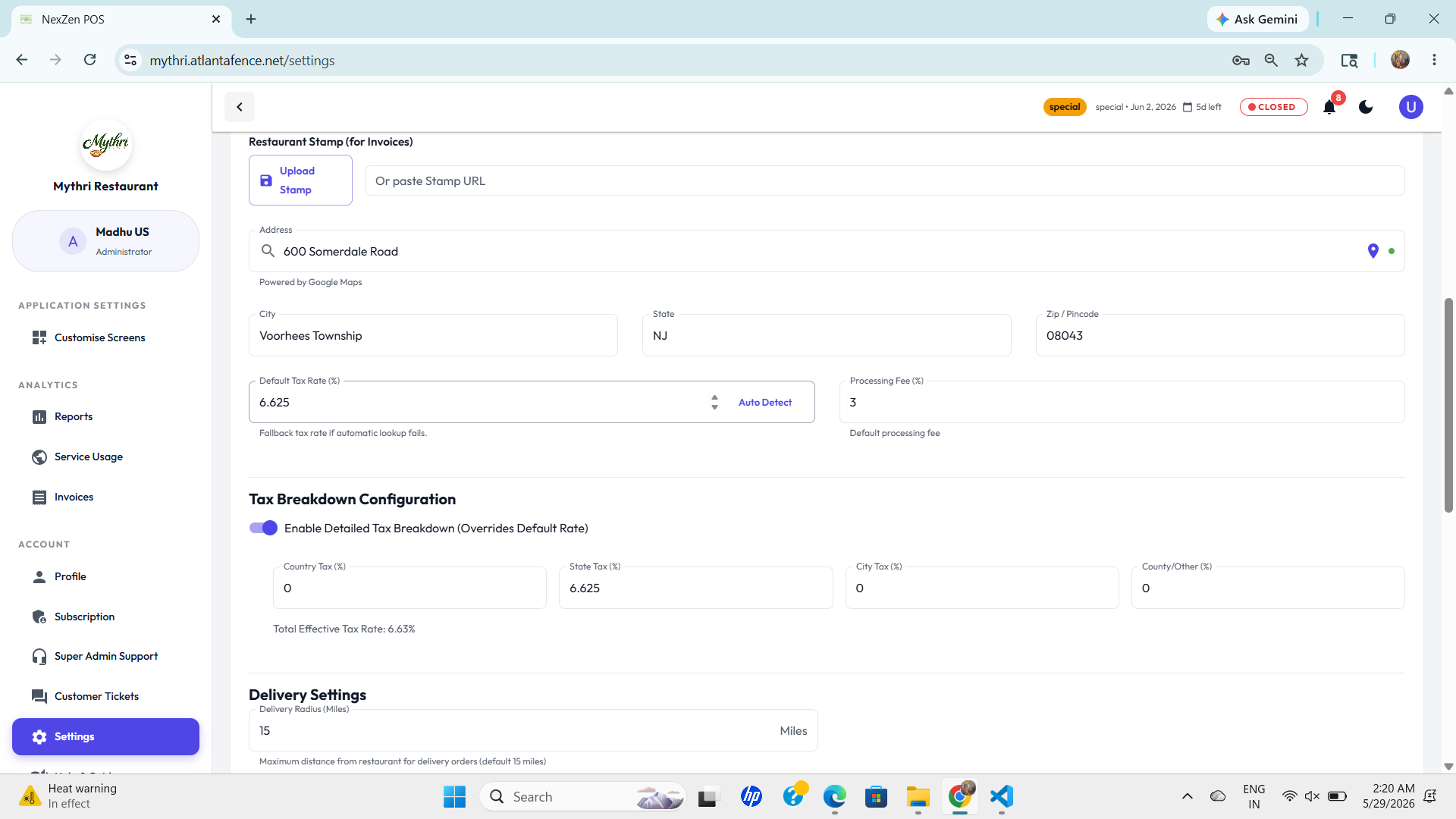Viewport: 1456px width, 819px height.
Task: Click the Invoices list icon
Action: point(39,497)
